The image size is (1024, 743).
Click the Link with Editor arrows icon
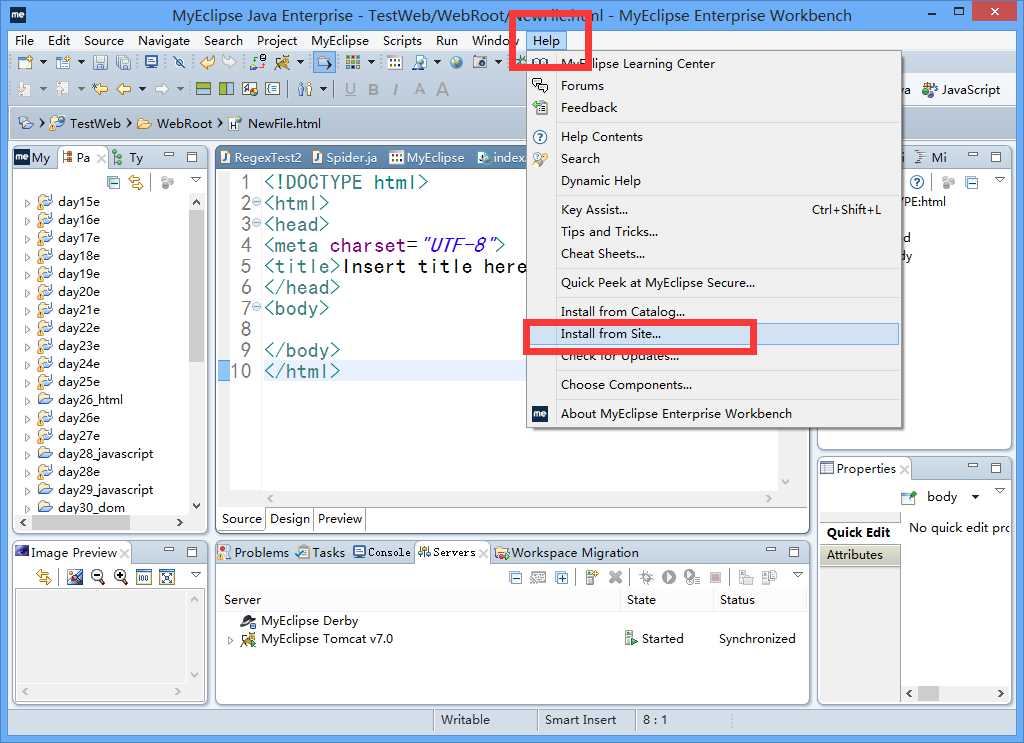(136, 182)
